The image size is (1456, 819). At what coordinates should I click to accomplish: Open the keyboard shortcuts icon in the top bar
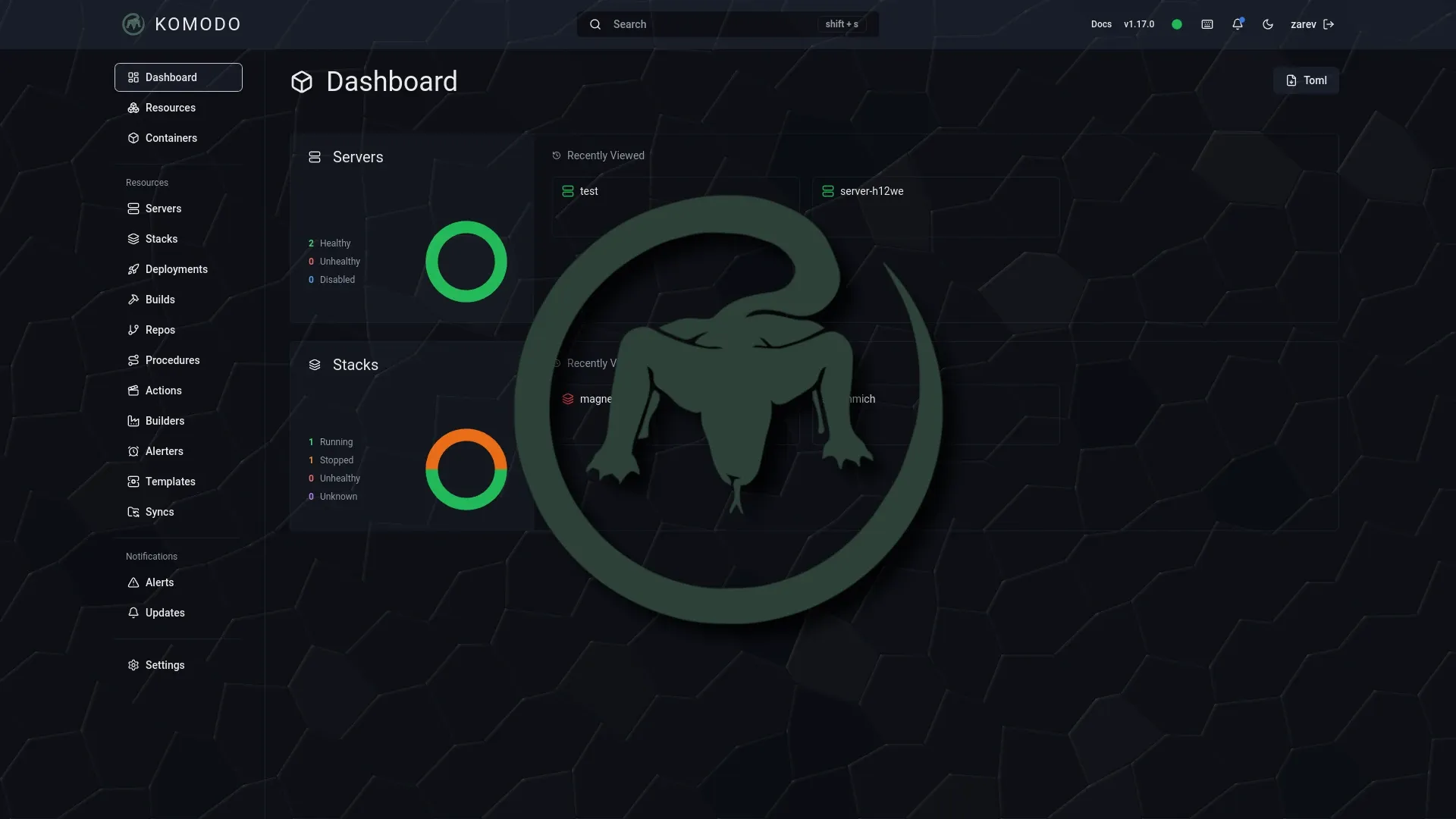point(1207,24)
